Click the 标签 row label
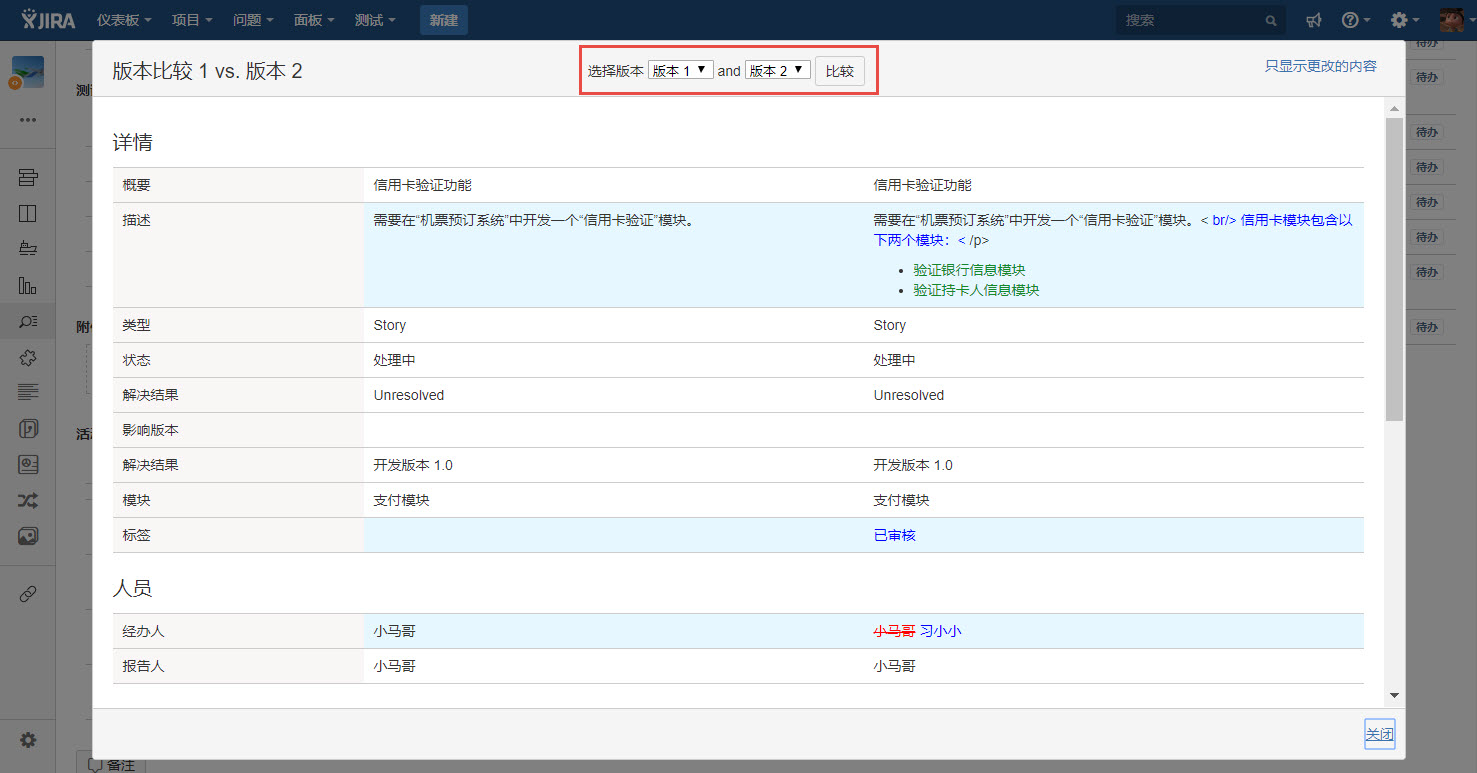This screenshot has height=773, width=1477. click(137, 535)
